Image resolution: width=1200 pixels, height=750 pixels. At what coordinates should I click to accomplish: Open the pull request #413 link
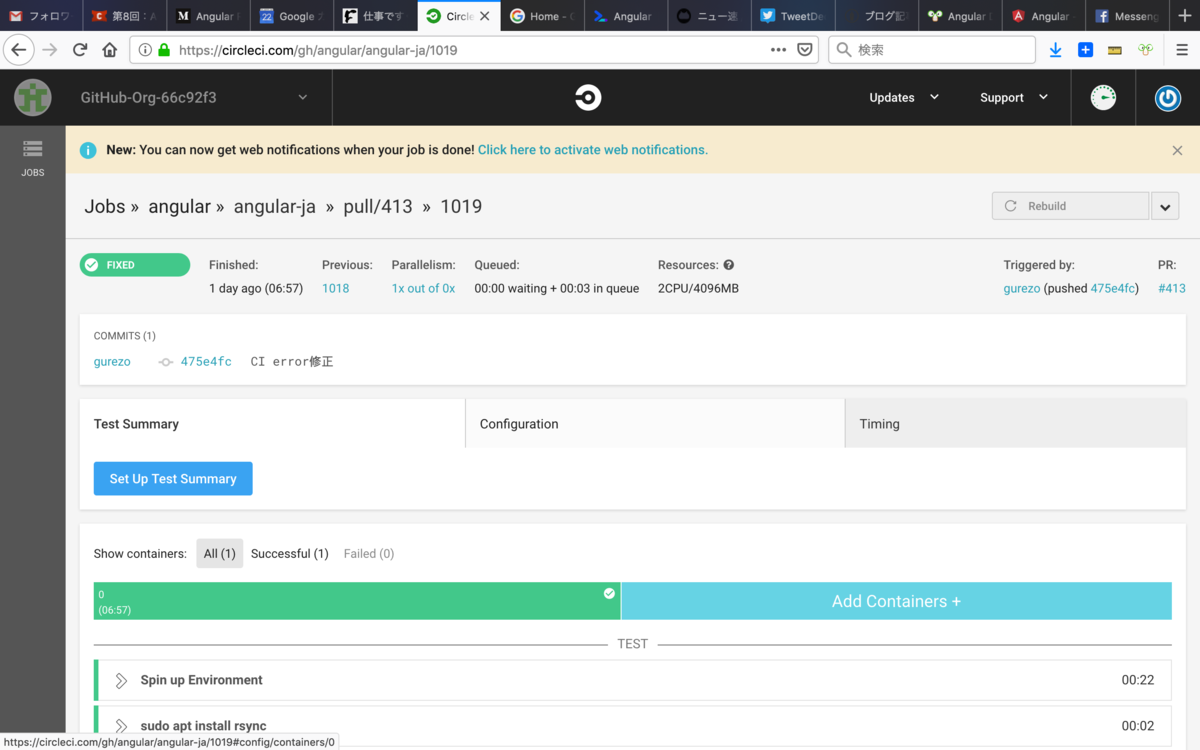[x=1171, y=288]
